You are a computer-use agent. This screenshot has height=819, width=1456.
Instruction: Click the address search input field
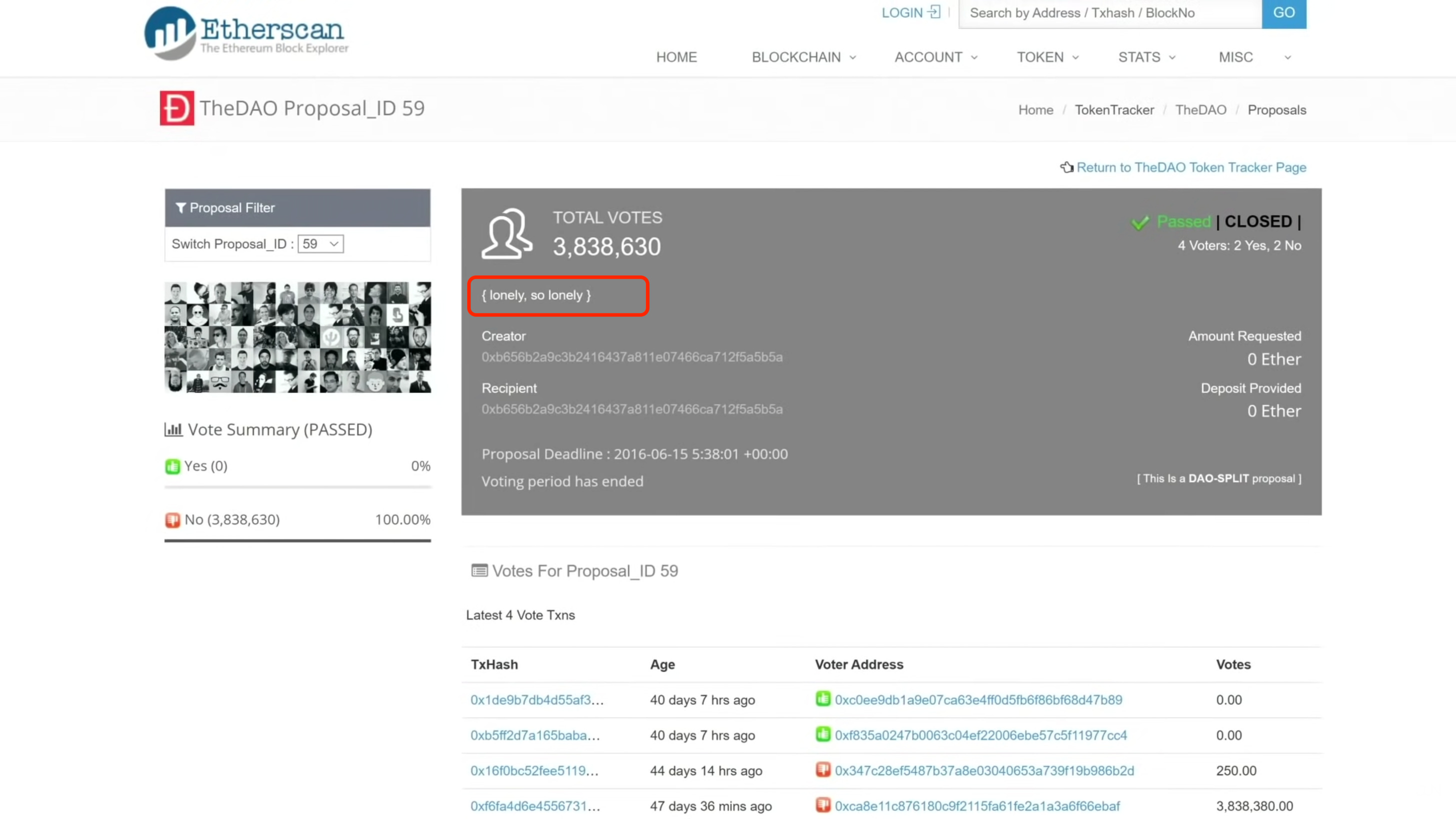click(x=1110, y=13)
